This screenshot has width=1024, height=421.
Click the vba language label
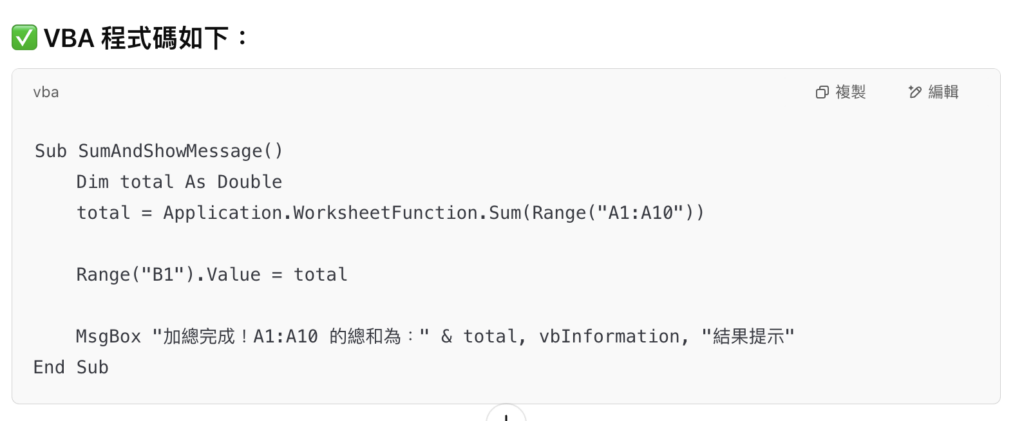click(x=46, y=92)
